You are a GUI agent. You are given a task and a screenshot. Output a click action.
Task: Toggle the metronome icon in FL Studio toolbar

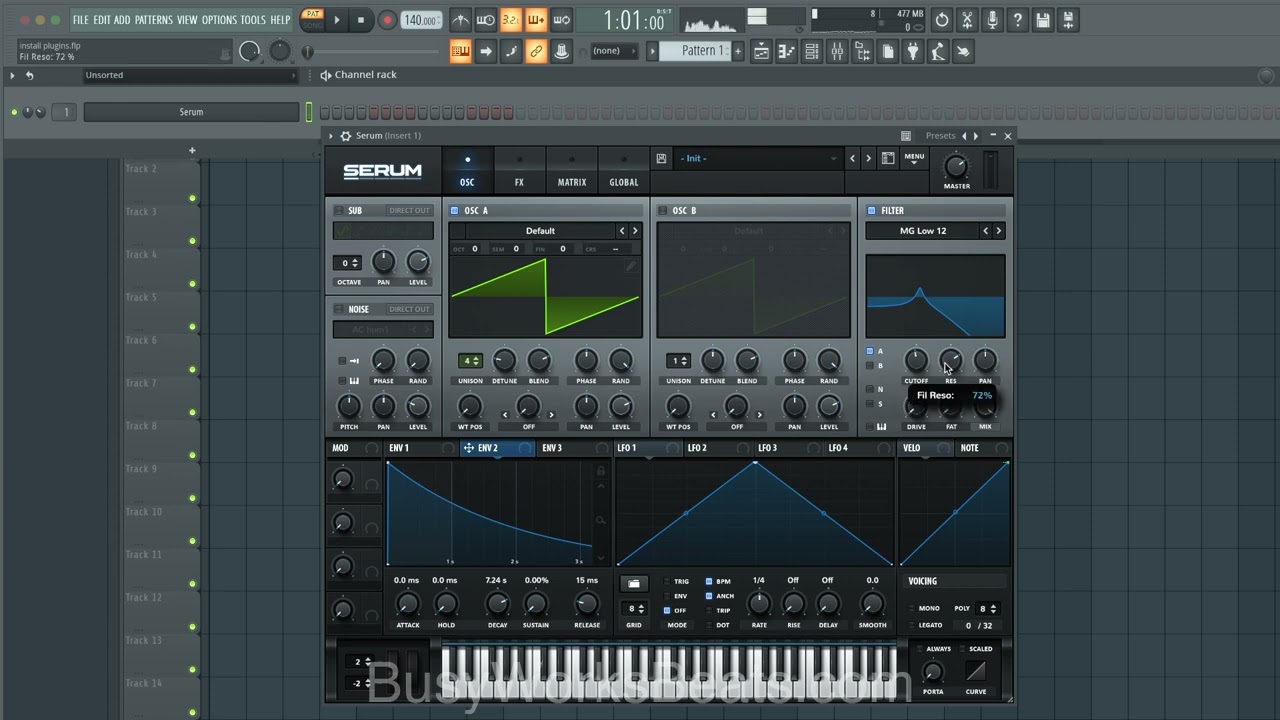(460, 20)
